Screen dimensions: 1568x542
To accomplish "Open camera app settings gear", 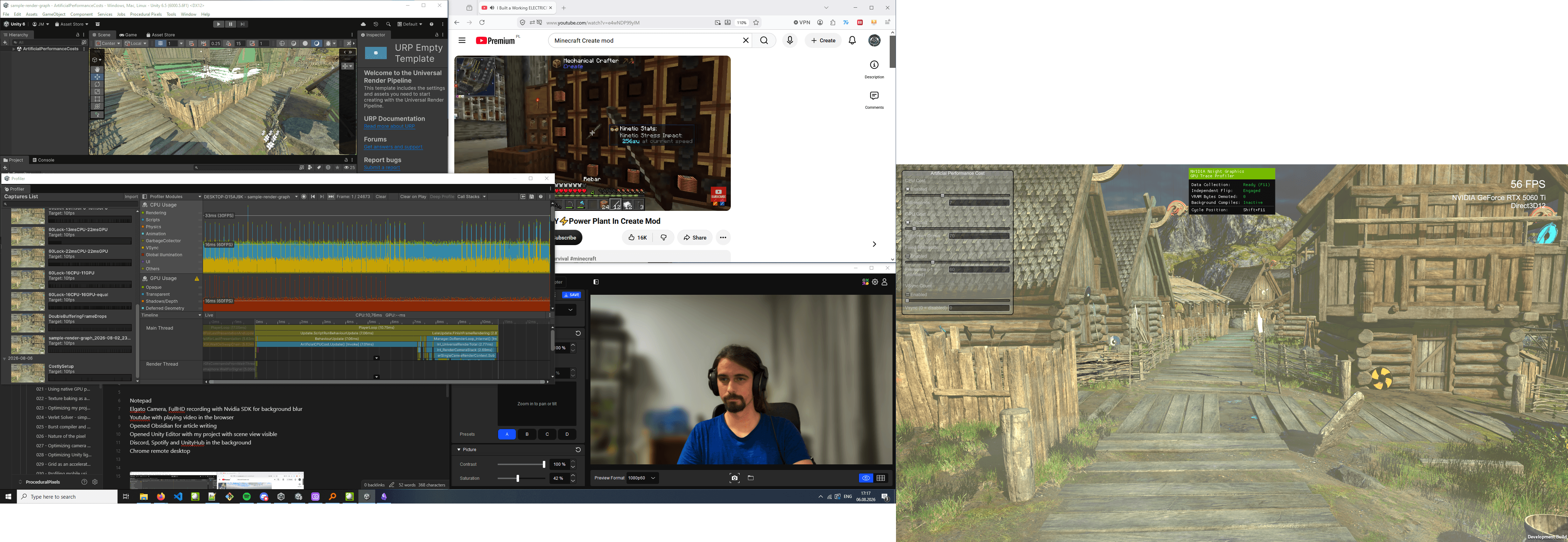I will (875, 282).
